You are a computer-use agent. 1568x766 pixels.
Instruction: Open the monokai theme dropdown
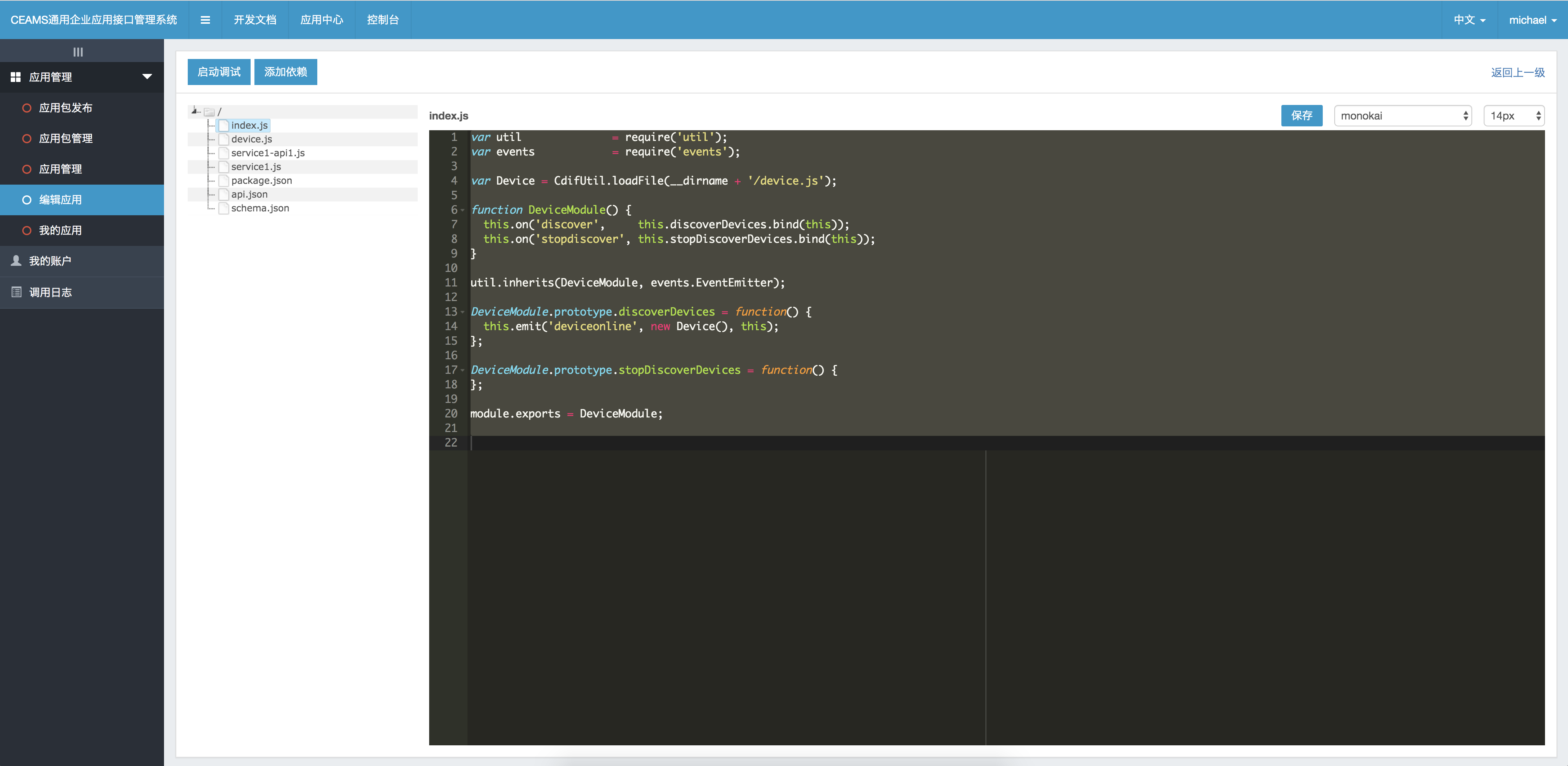pos(1402,116)
